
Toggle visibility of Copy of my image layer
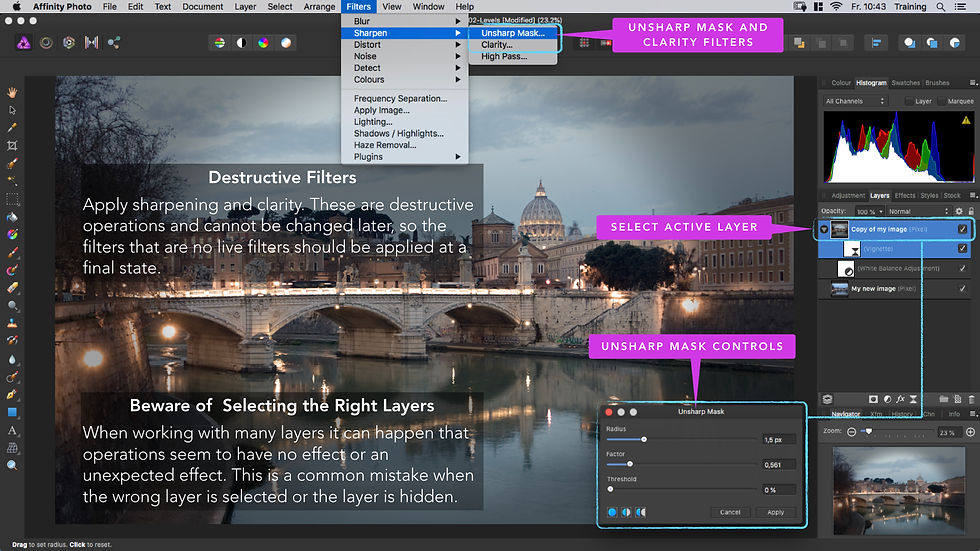click(962, 229)
